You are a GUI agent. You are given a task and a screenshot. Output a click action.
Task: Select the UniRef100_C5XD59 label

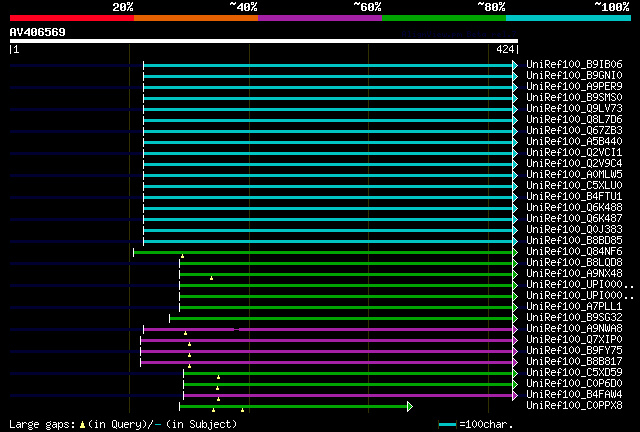[x=574, y=373]
